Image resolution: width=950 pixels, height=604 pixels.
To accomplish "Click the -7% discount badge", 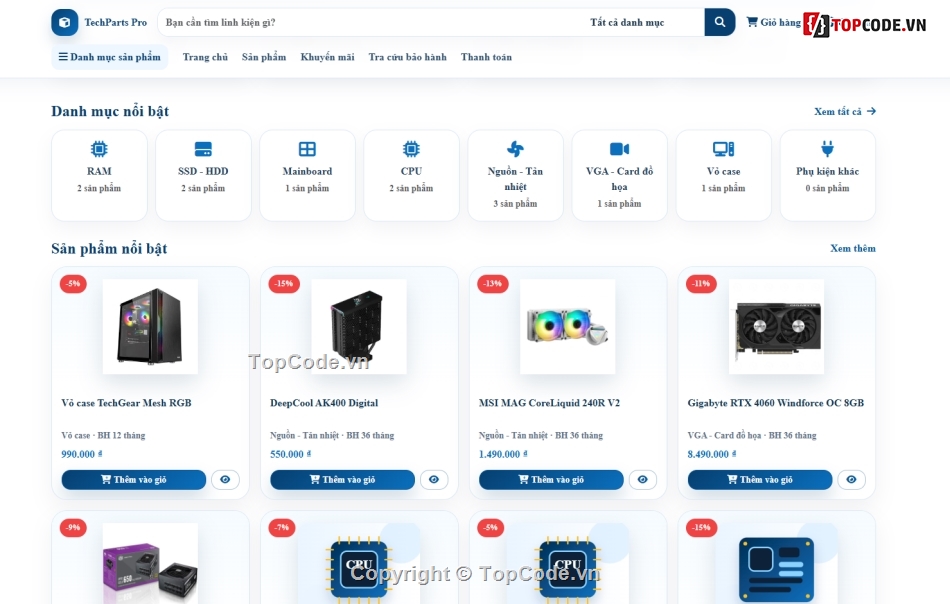I will point(282,528).
